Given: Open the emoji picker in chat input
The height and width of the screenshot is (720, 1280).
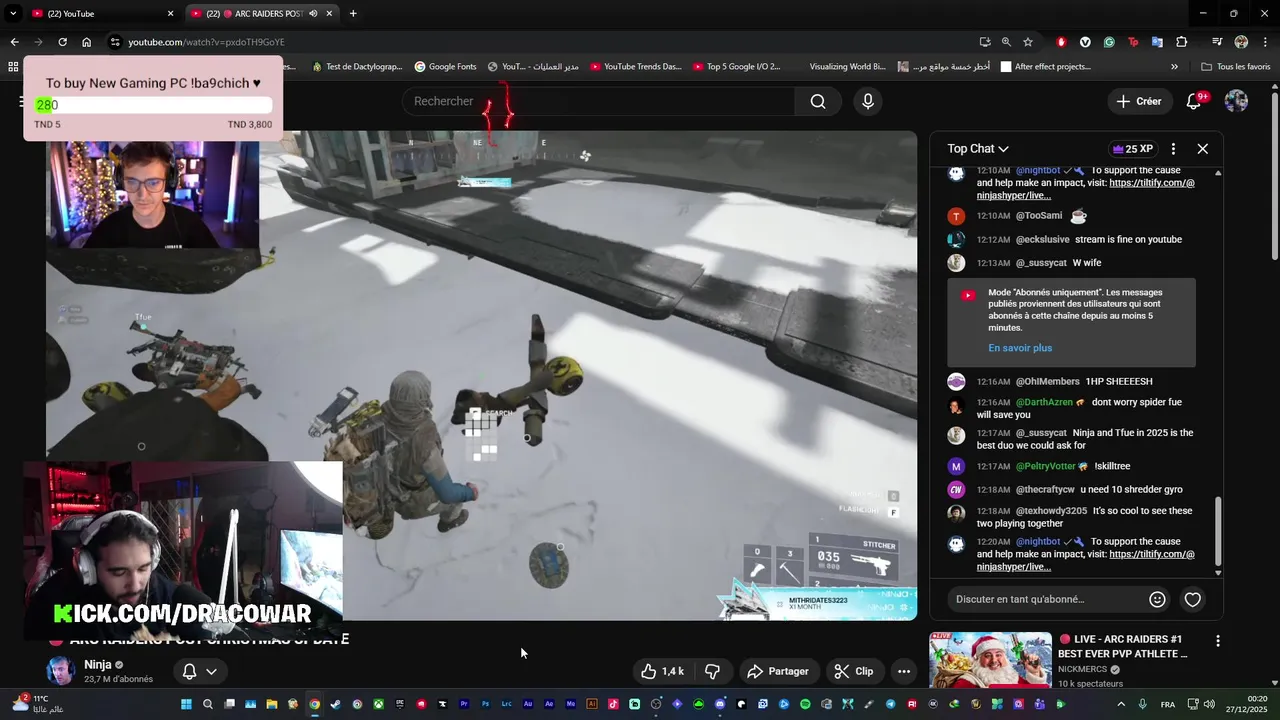Looking at the screenshot, I should (x=1157, y=599).
